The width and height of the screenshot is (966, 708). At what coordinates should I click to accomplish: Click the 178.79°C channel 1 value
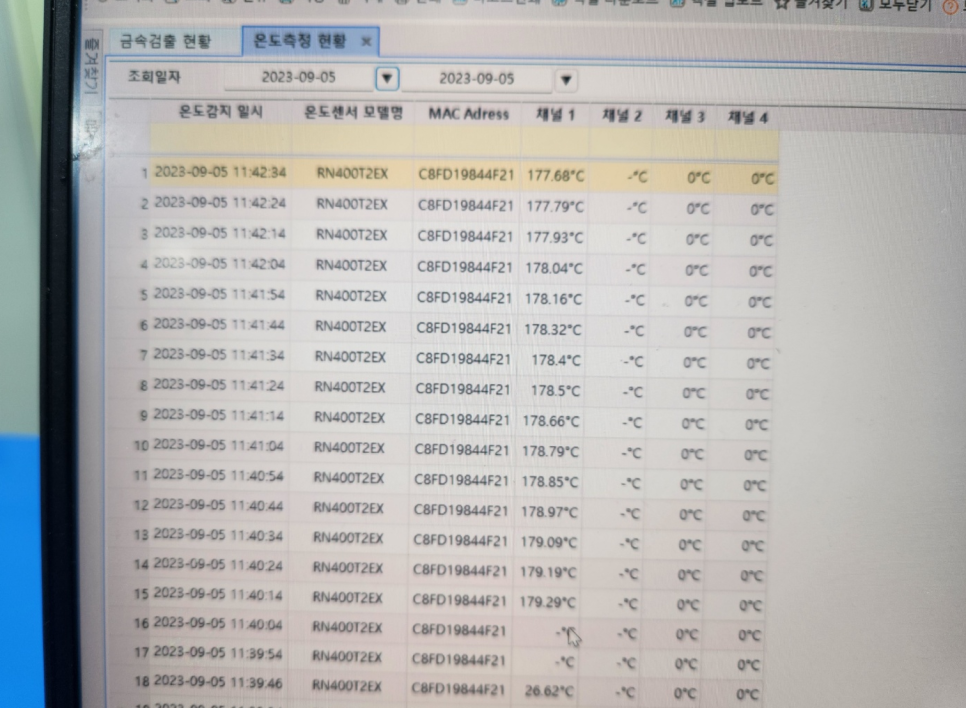point(550,452)
